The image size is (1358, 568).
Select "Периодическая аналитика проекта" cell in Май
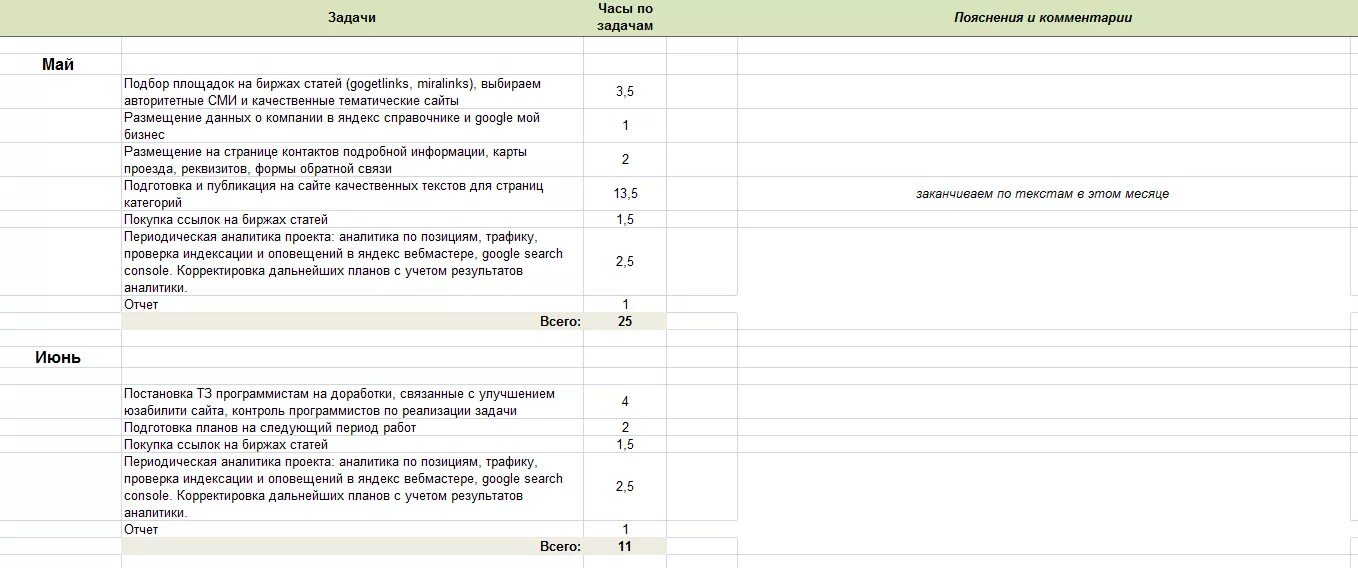[x=352, y=262]
